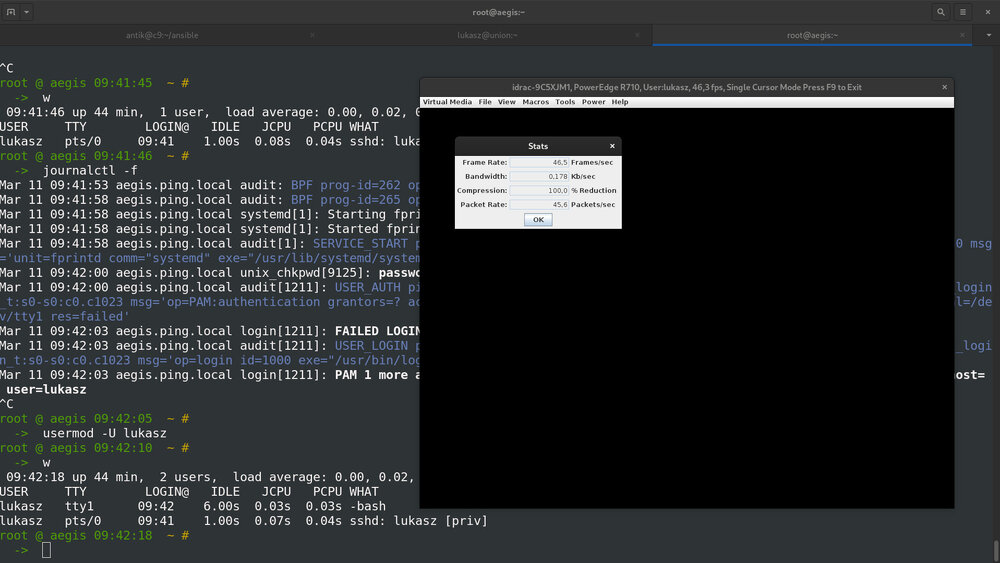Open the Macros menu
The image size is (1000, 563).
(535, 102)
